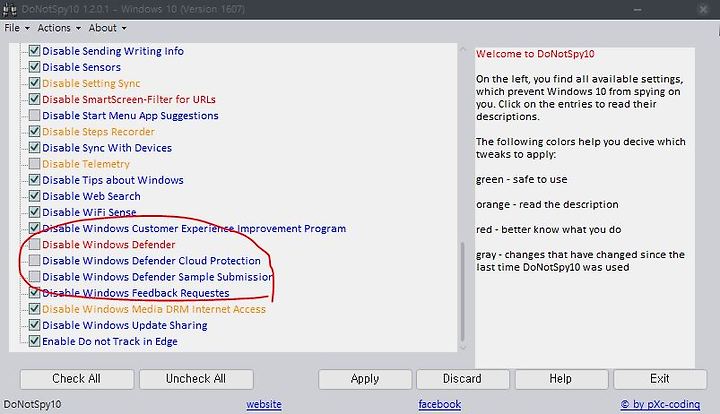This screenshot has height=414, width=720.
Task: Toggle Disable Windows Media DRM Internet Access checkbox
Action: coord(34,308)
